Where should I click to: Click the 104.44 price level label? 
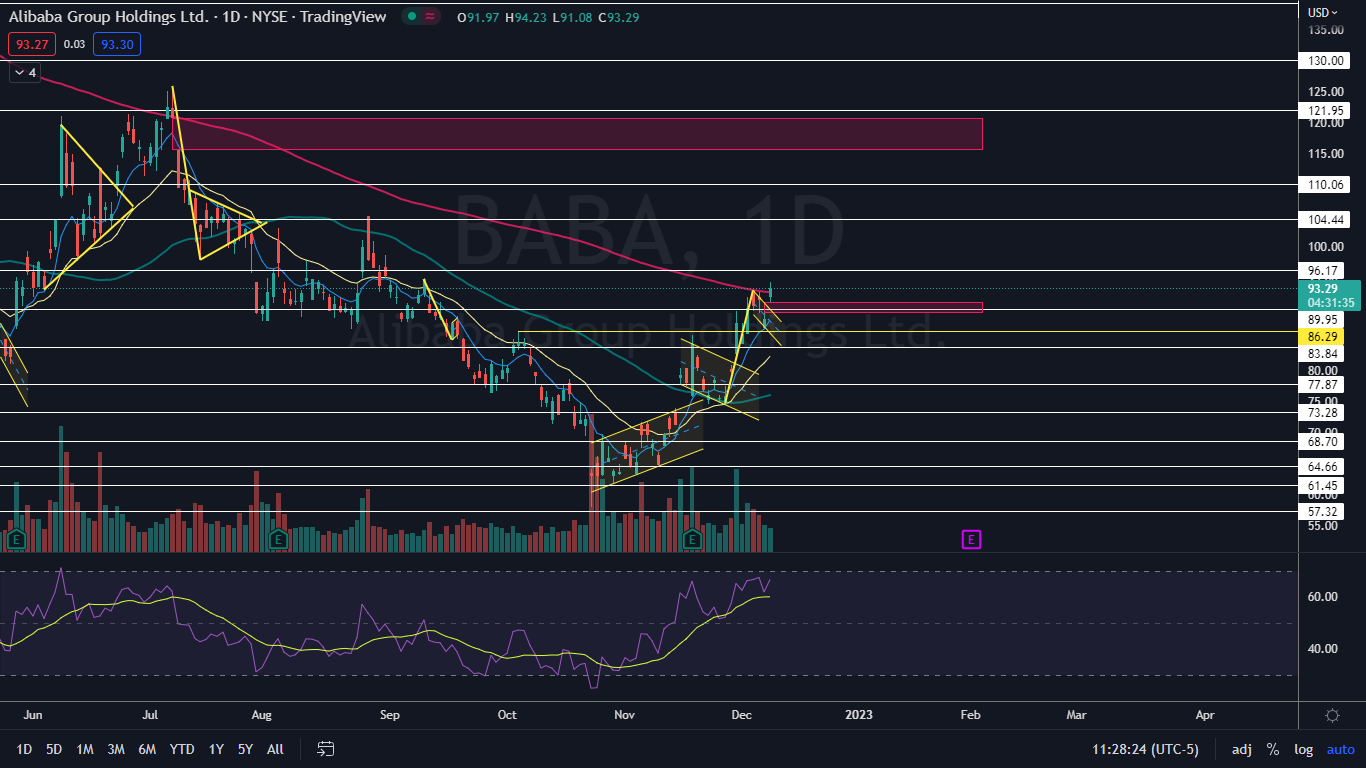[x=1325, y=219]
